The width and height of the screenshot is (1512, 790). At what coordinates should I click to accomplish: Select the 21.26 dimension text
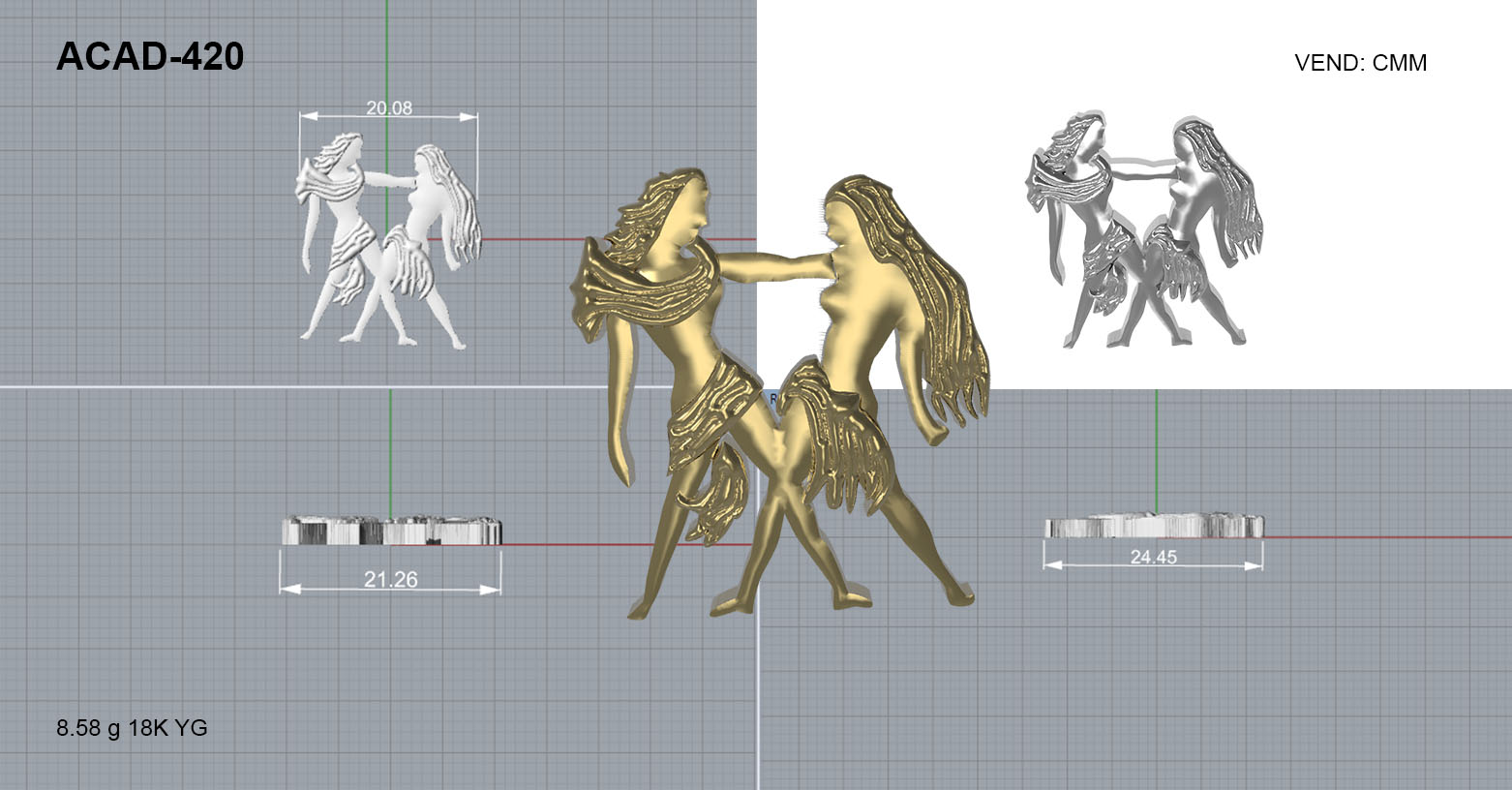[390, 579]
